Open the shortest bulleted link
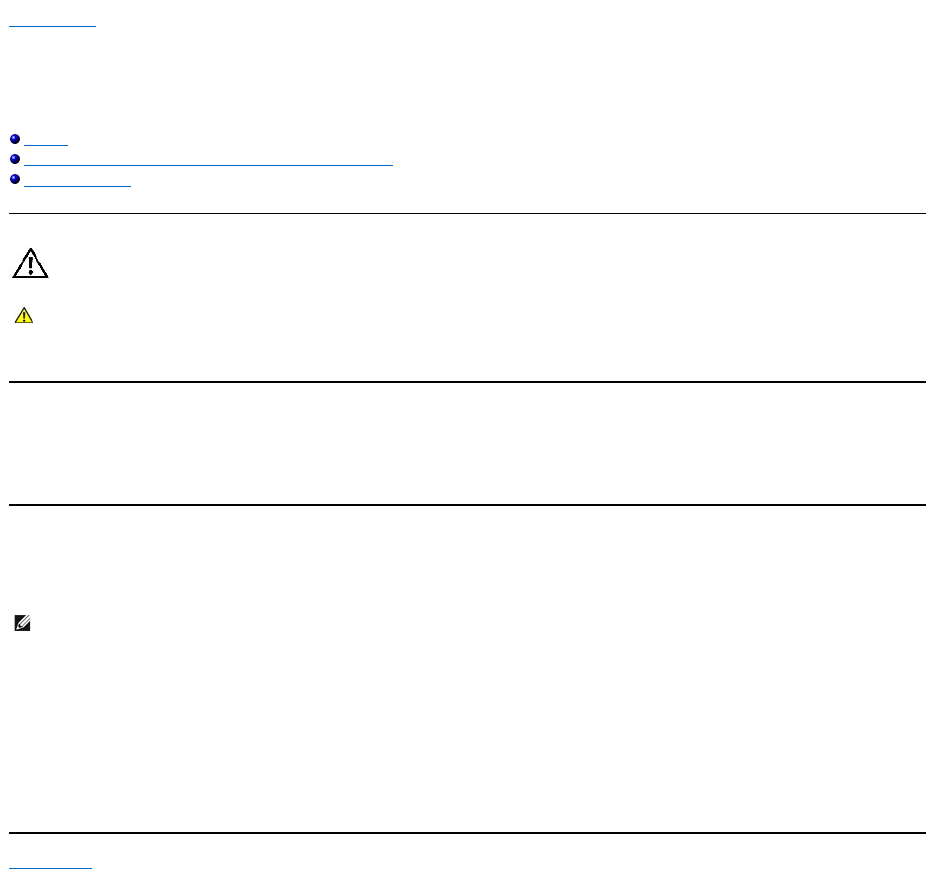Screen dimensions: 936x883 pyautogui.click(x=46, y=141)
